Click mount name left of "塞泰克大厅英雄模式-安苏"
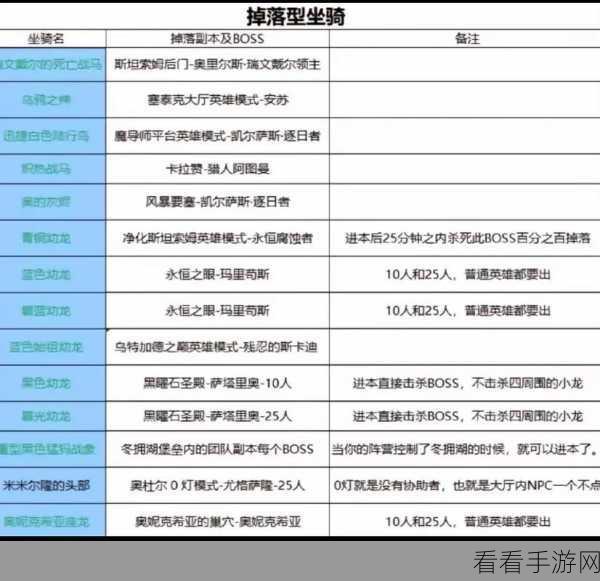This screenshot has width=600, height=581. pos(46,100)
